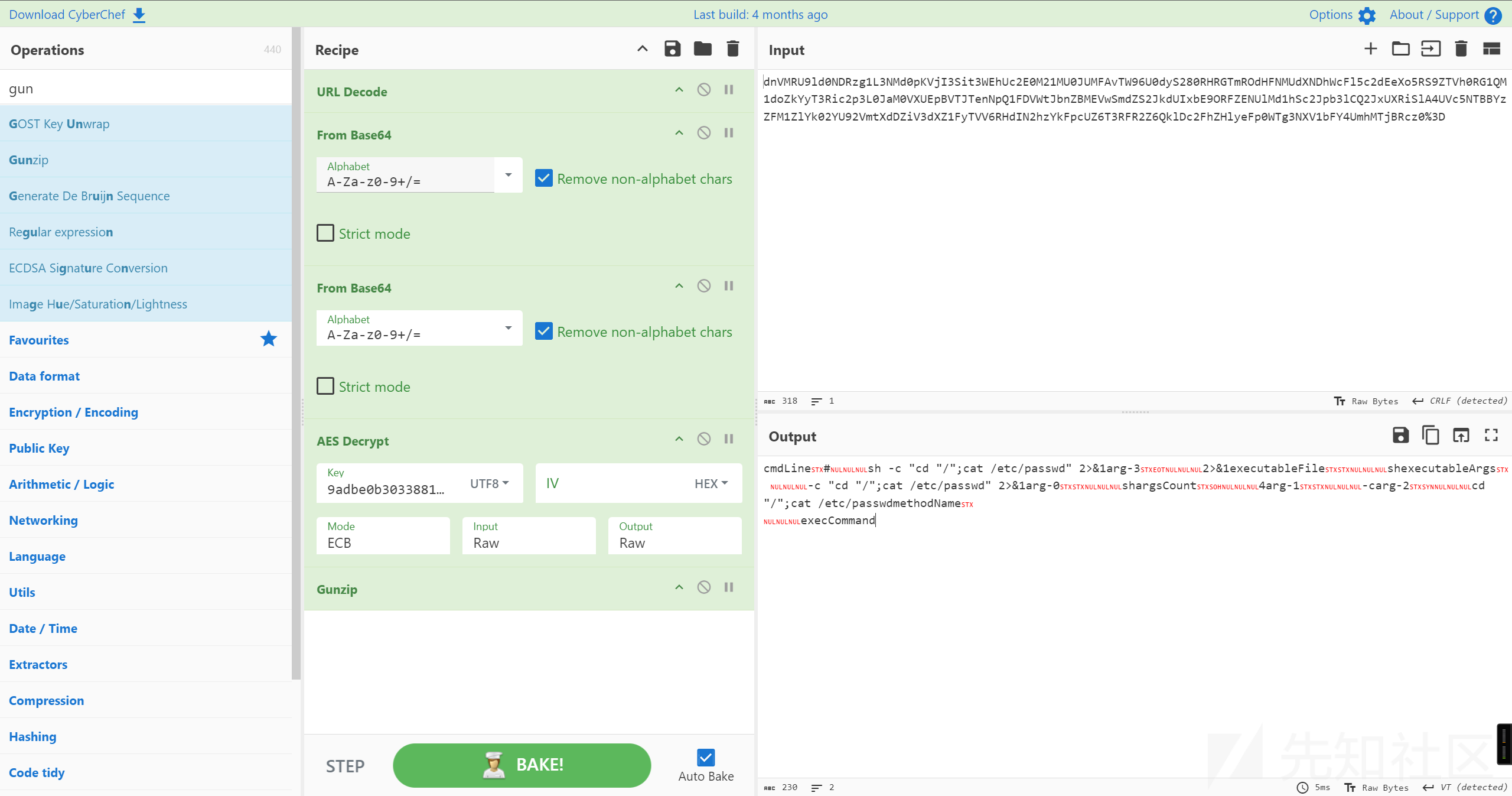Save output to file
Image resolution: width=1512 pixels, height=796 pixels.
click(x=1400, y=436)
